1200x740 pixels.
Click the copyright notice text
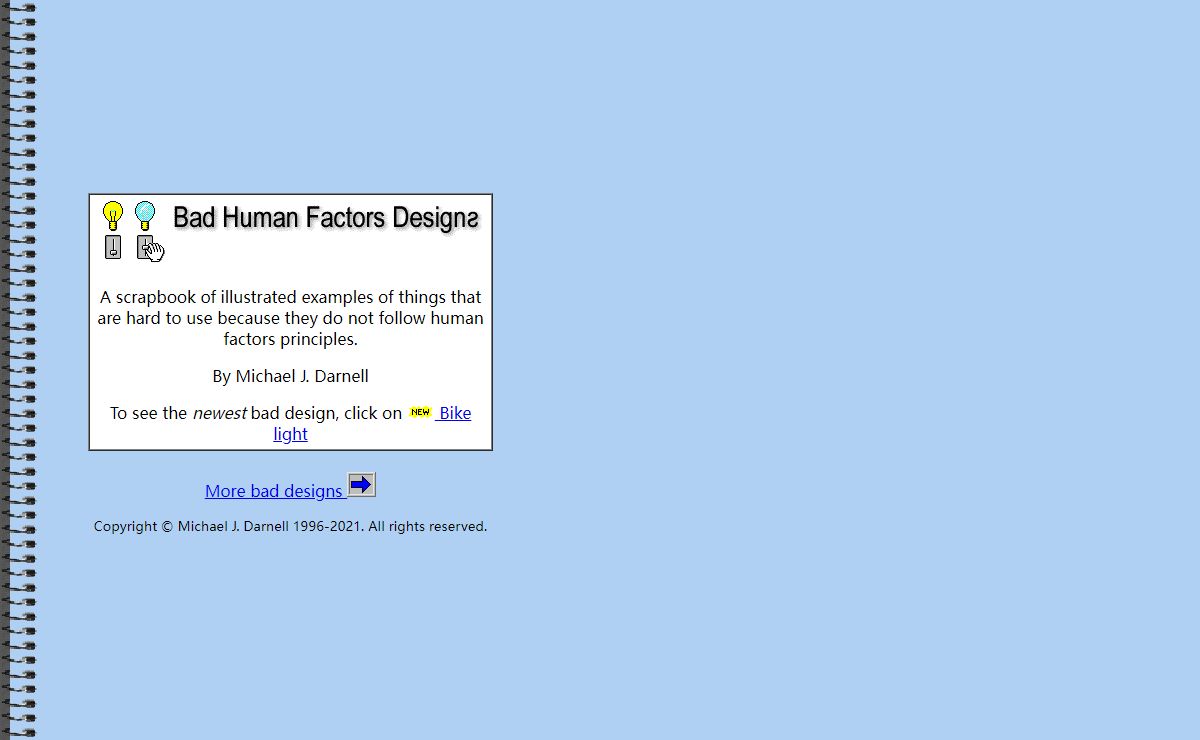pyautogui.click(x=290, y=526)
